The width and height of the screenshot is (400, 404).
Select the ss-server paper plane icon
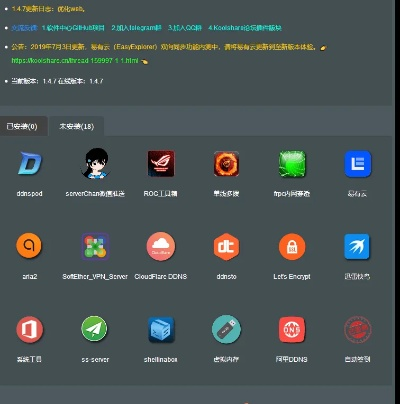95,329
